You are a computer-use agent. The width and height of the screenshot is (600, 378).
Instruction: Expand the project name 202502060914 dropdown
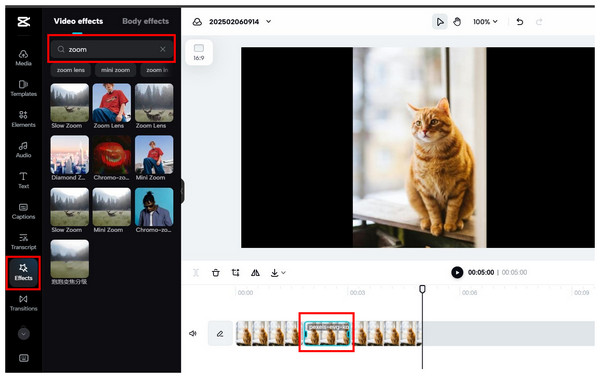point(269,22)
